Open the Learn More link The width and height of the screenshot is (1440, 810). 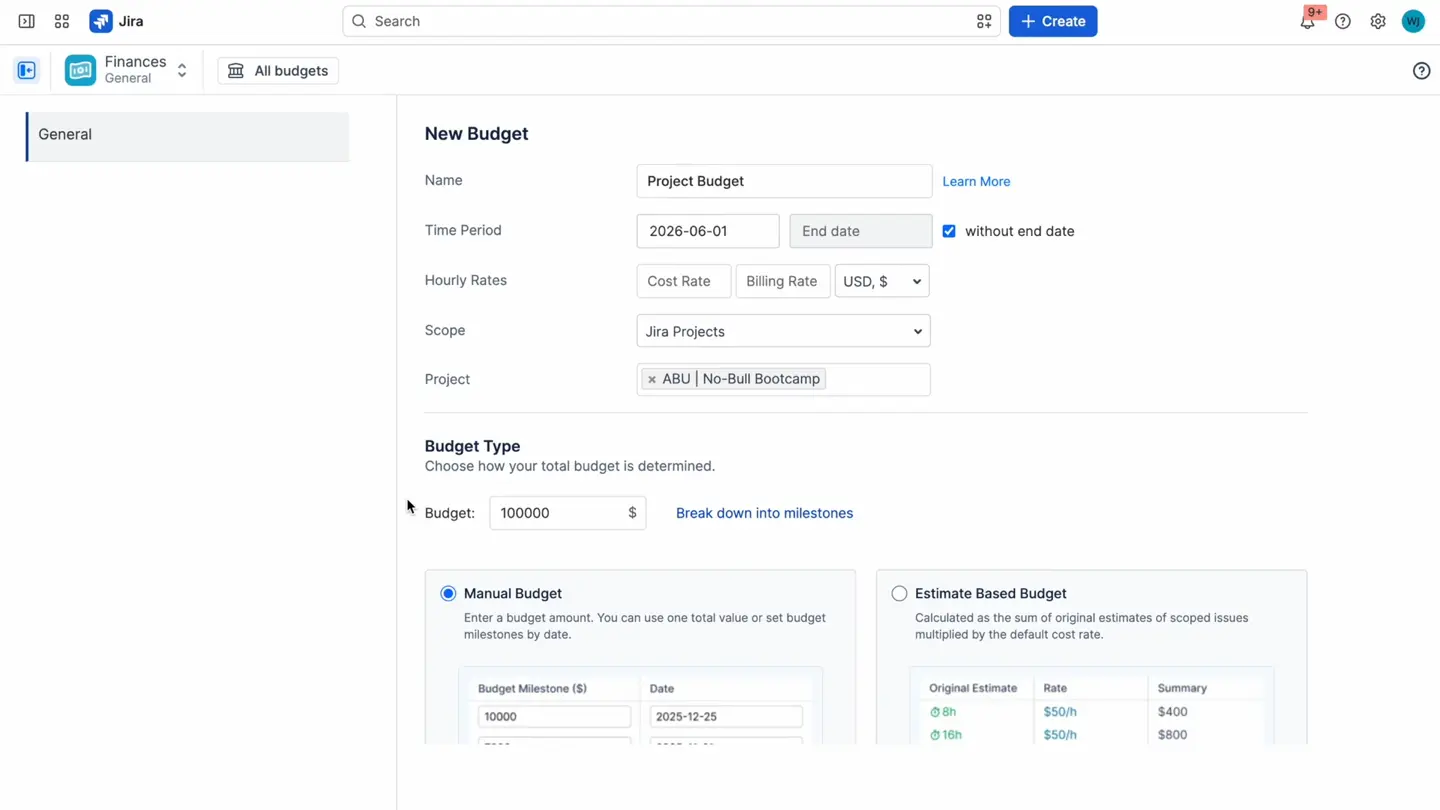click(x=976, y=181)
